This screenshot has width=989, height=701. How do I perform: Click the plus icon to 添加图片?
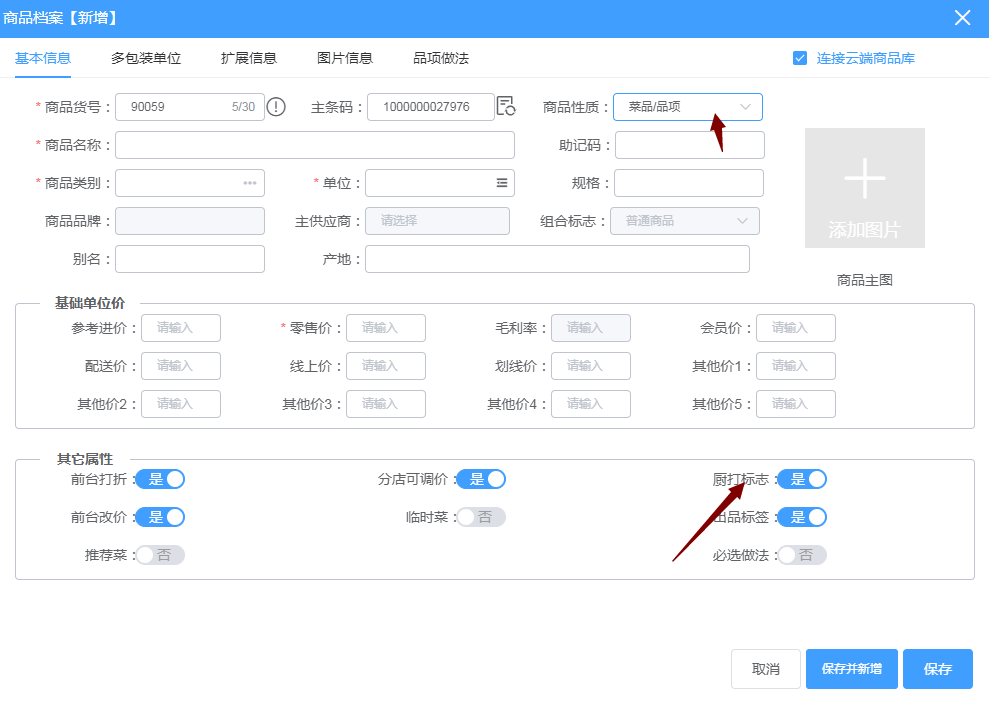click(x=864, y=180)
